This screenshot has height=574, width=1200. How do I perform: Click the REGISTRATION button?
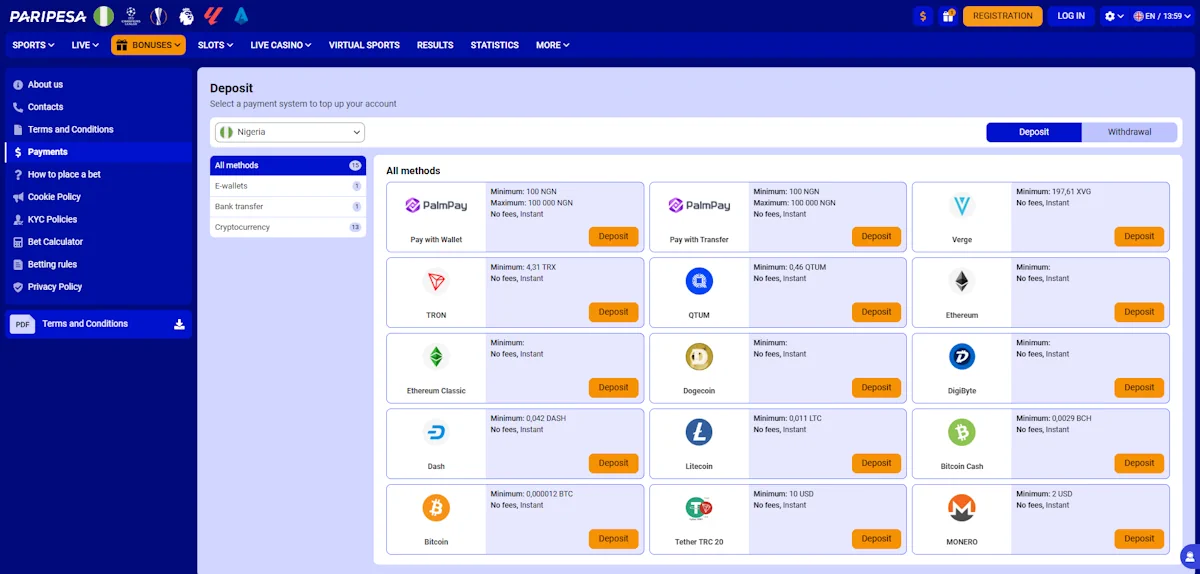[1002, 16]
